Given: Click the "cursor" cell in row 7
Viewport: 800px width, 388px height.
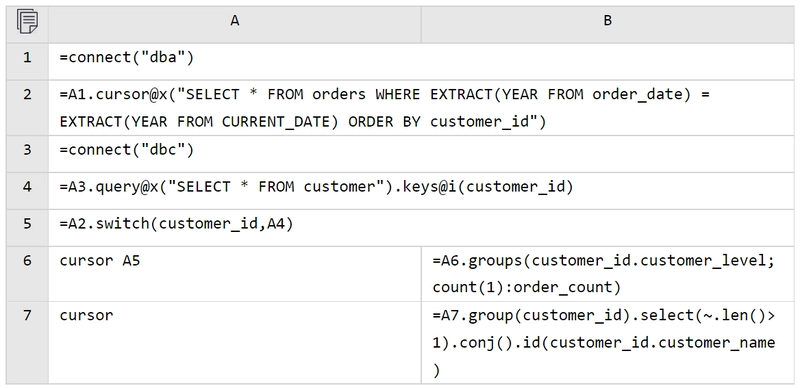Looking at the screenshot, I should (235, 343).
